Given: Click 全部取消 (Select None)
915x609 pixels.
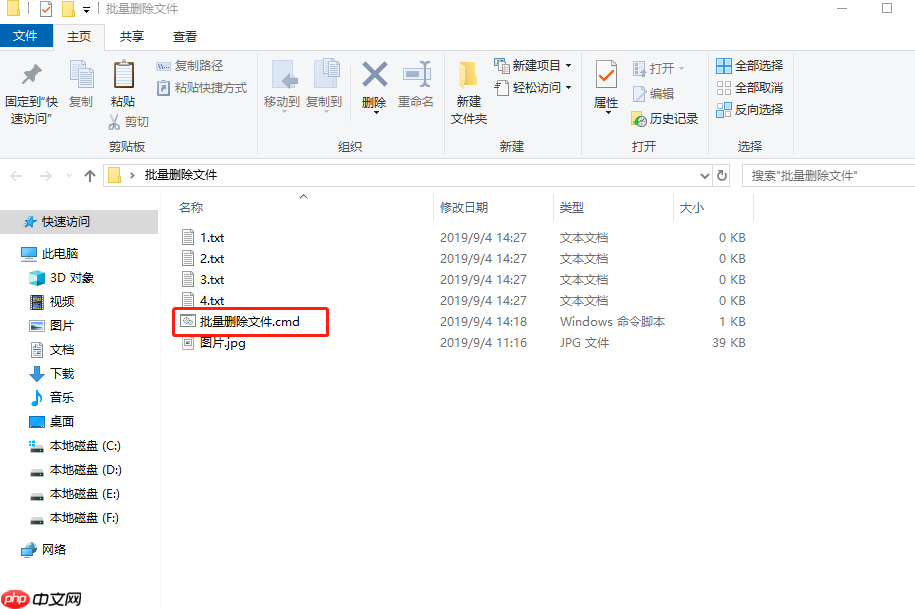Looking at the screenshot, I should tap(749, 87).
